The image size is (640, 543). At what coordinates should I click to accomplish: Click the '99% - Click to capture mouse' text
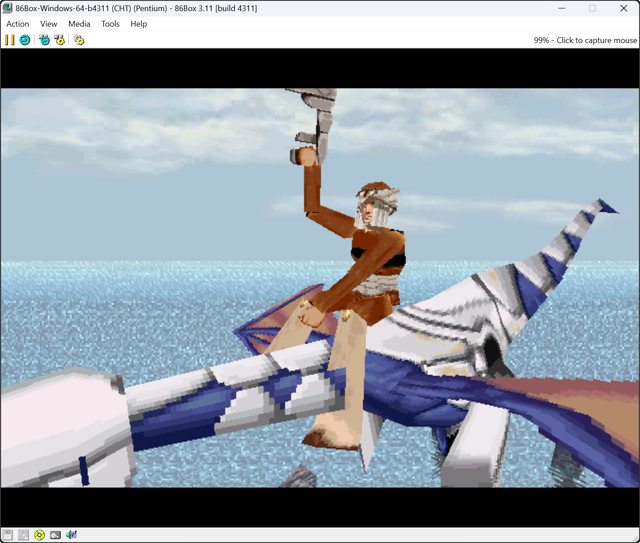pos(585,41)
